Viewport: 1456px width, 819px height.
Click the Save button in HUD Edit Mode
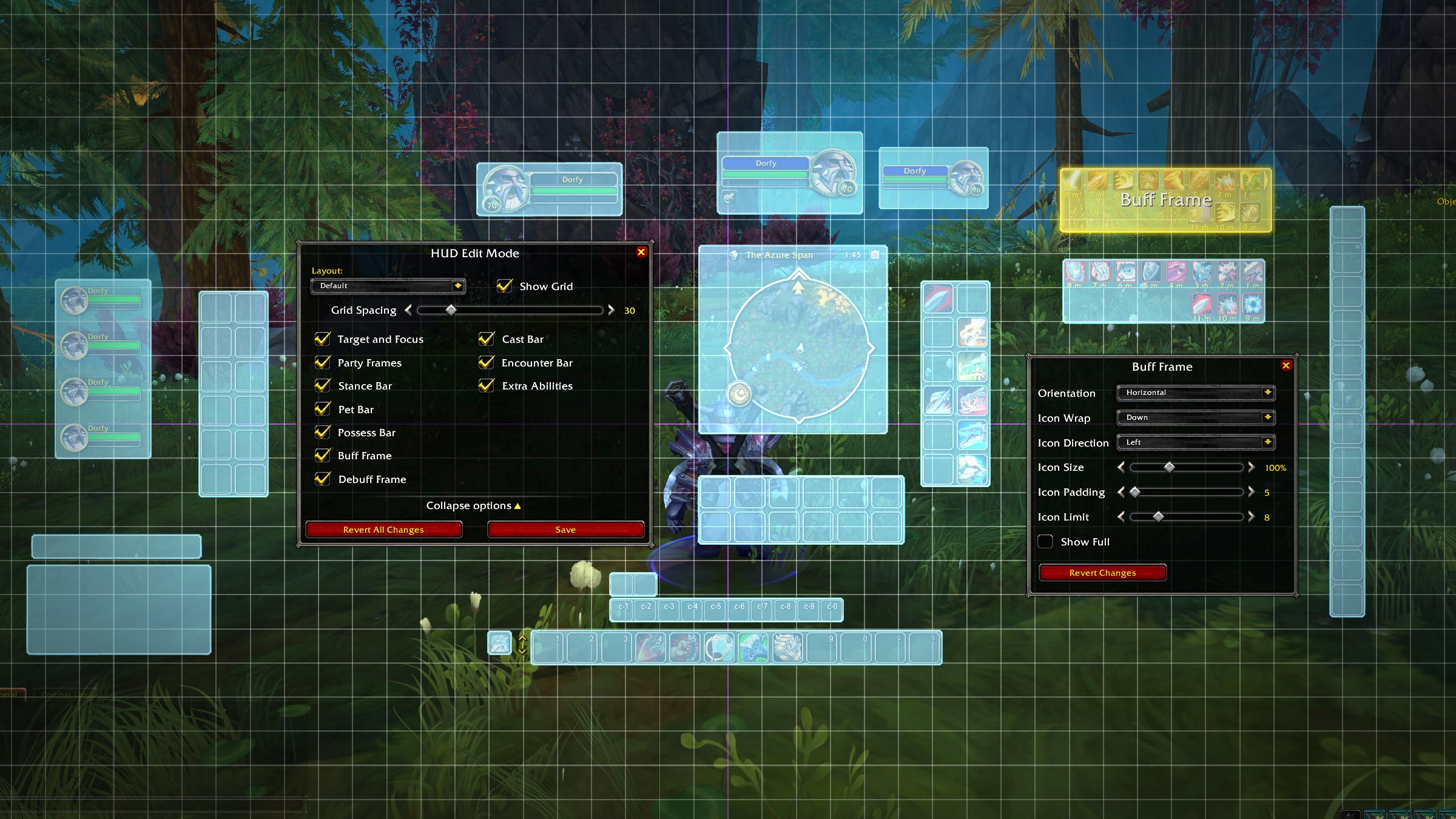564,529
